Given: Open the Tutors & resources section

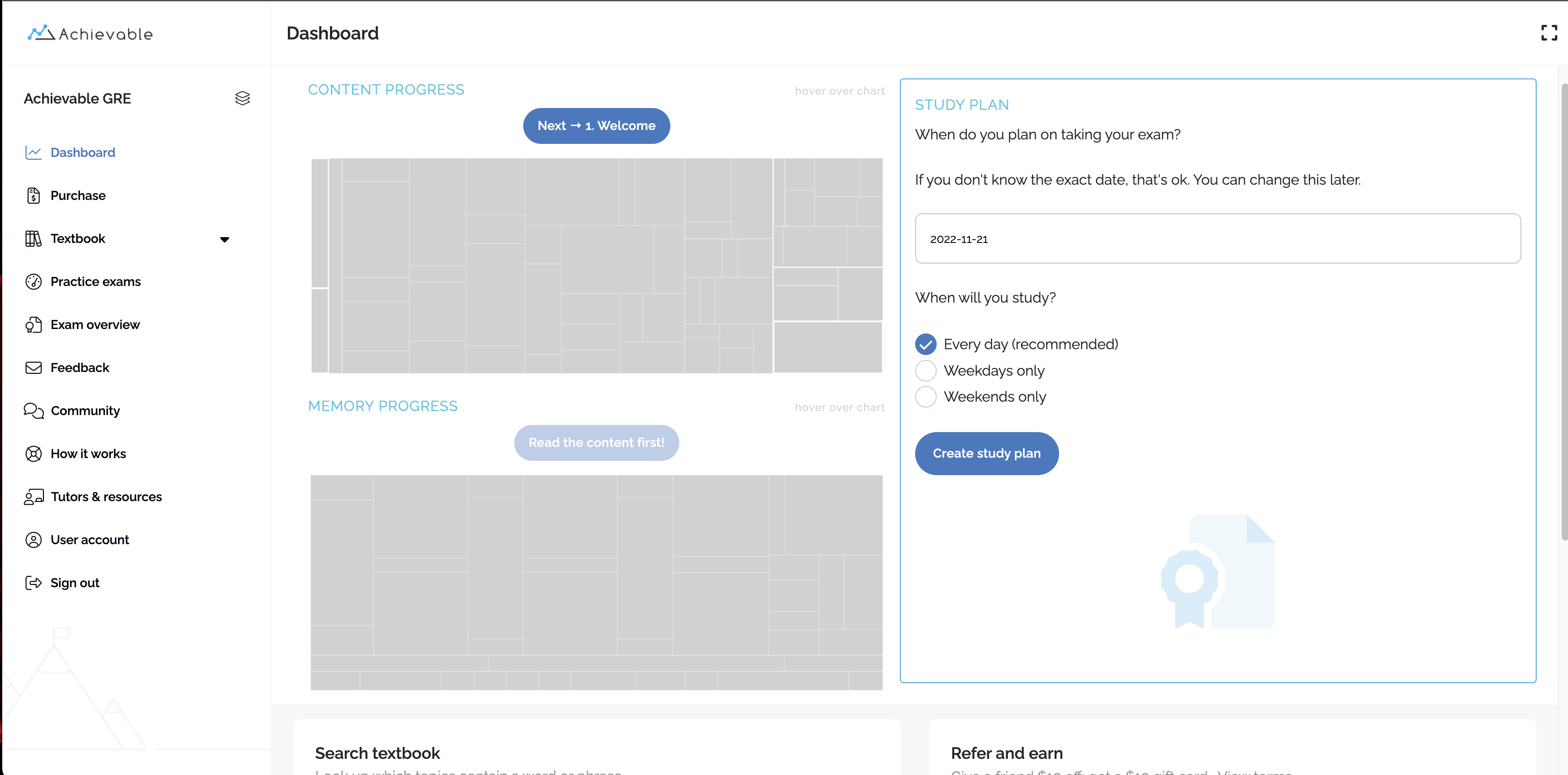Looking at the screenshot, I should 106,497.
